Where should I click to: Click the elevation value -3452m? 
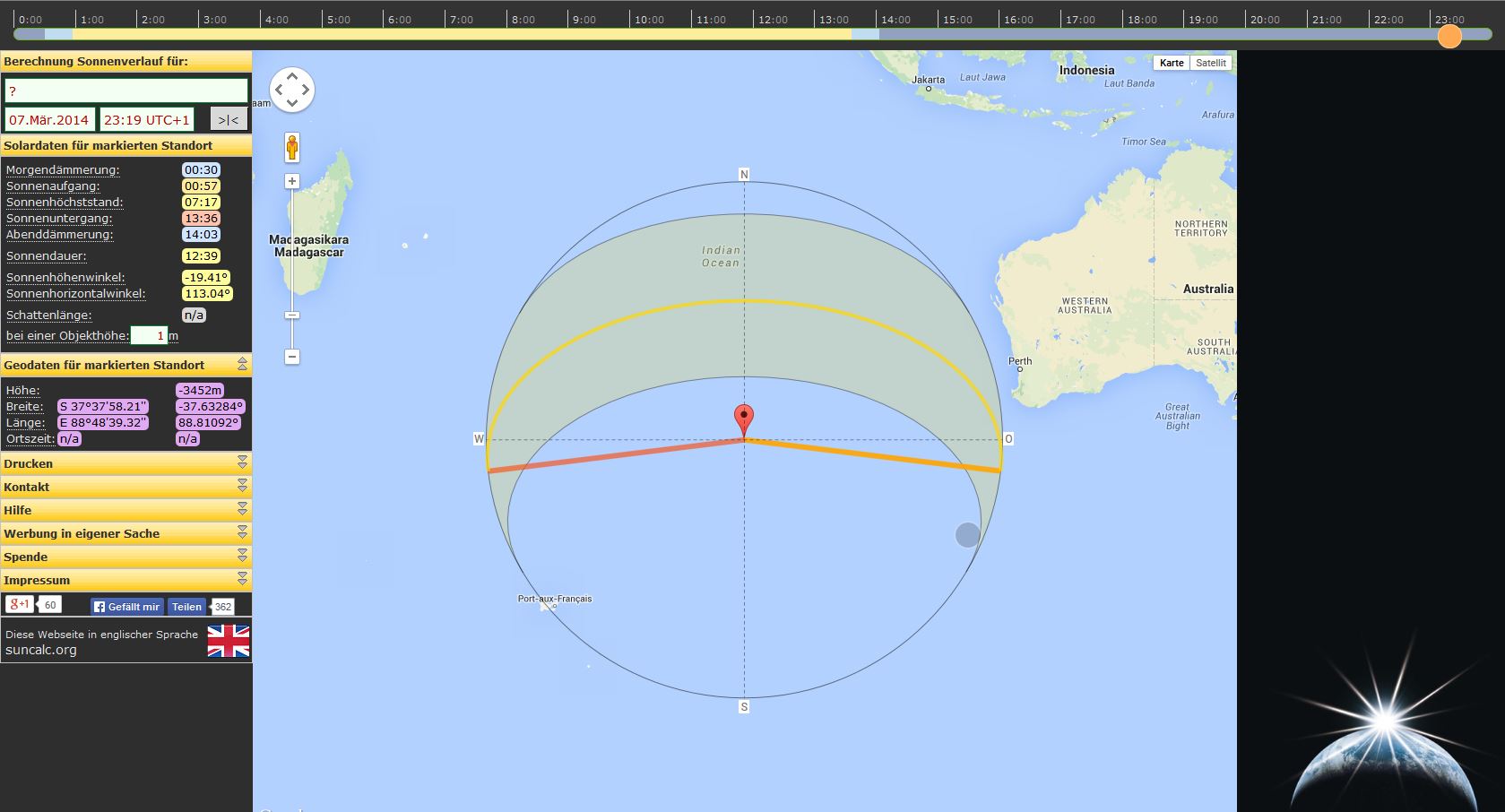pyautogui.click(x=200, y=390)
